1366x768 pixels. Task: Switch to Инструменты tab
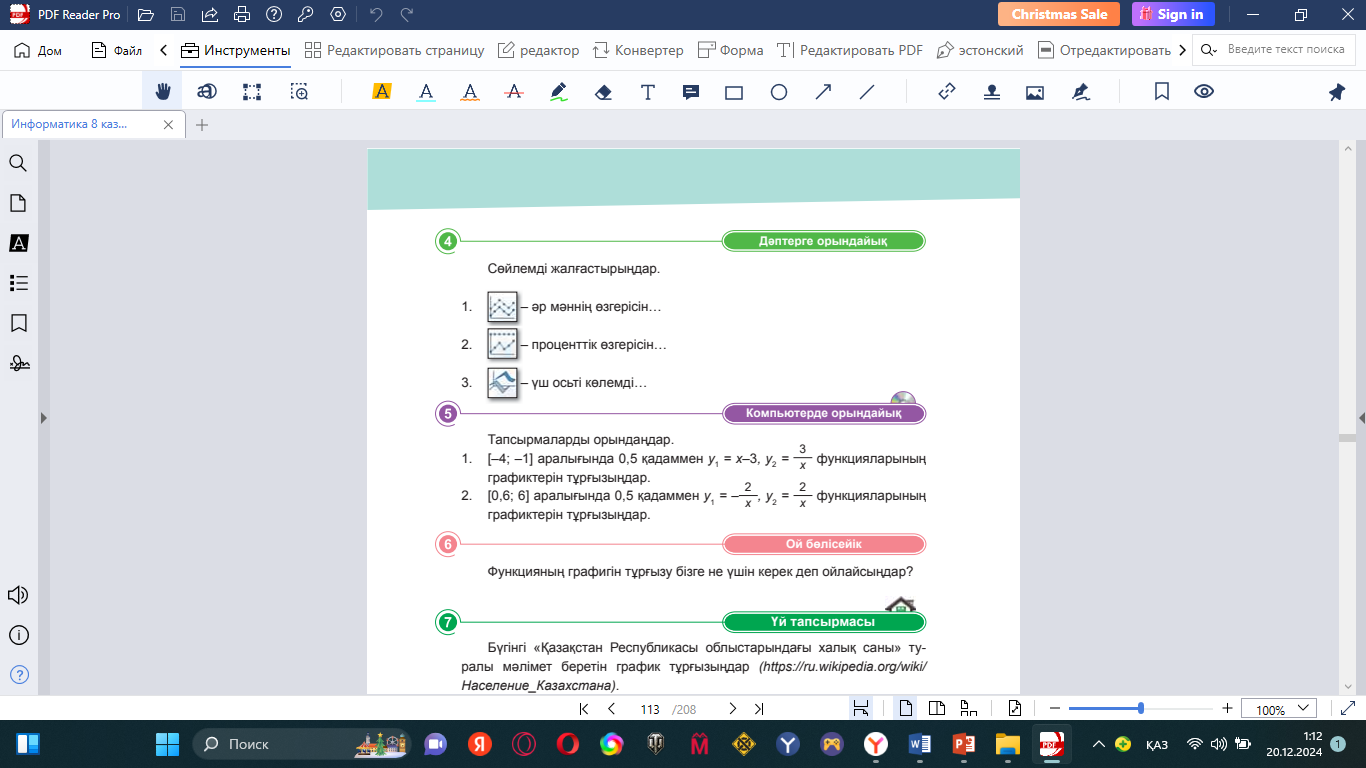(x=236, y=50)
